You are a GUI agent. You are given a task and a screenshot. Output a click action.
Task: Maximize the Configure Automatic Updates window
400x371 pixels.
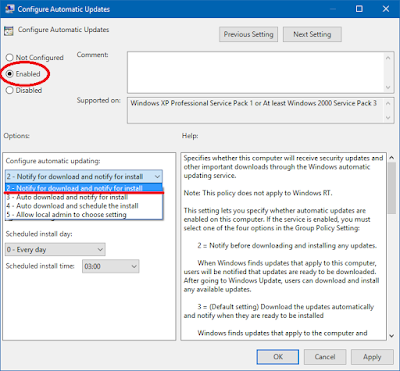point(359,9)
